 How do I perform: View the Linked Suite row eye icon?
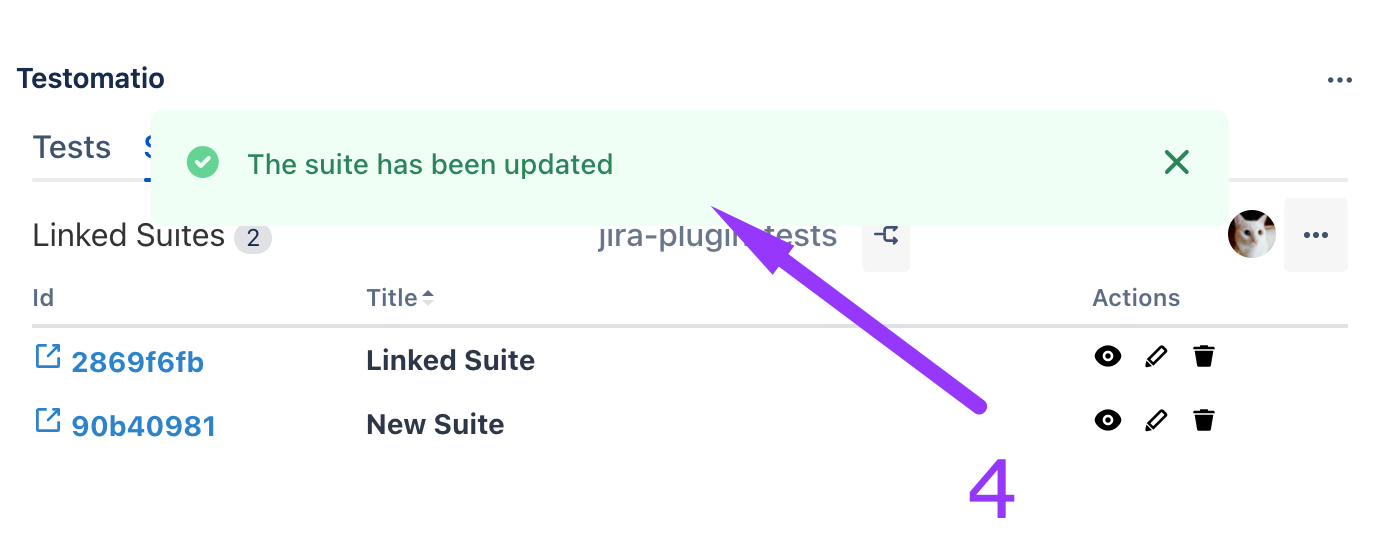(x=1107, y=356)
